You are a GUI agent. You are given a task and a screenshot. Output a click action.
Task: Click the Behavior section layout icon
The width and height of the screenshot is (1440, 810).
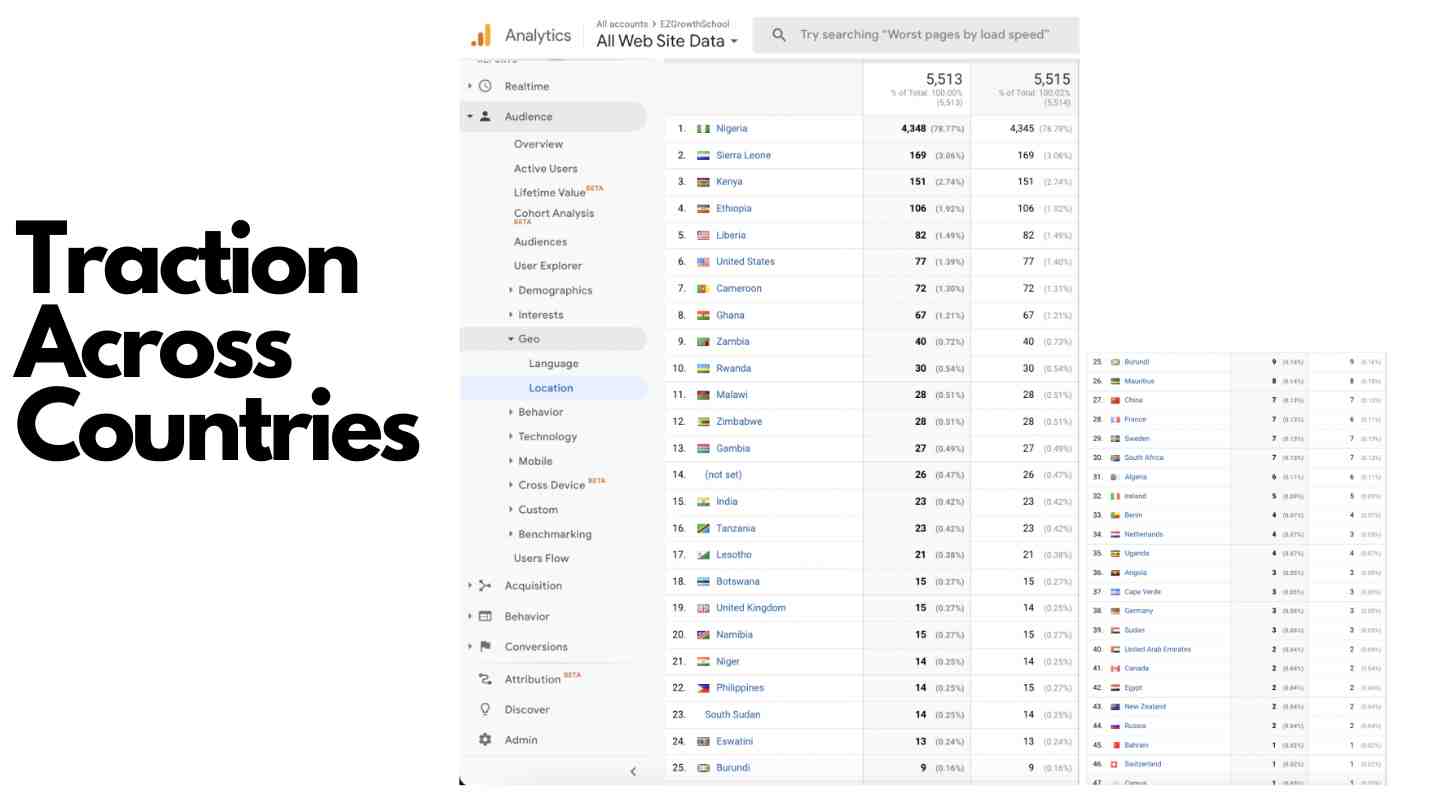tap(485, 617)
